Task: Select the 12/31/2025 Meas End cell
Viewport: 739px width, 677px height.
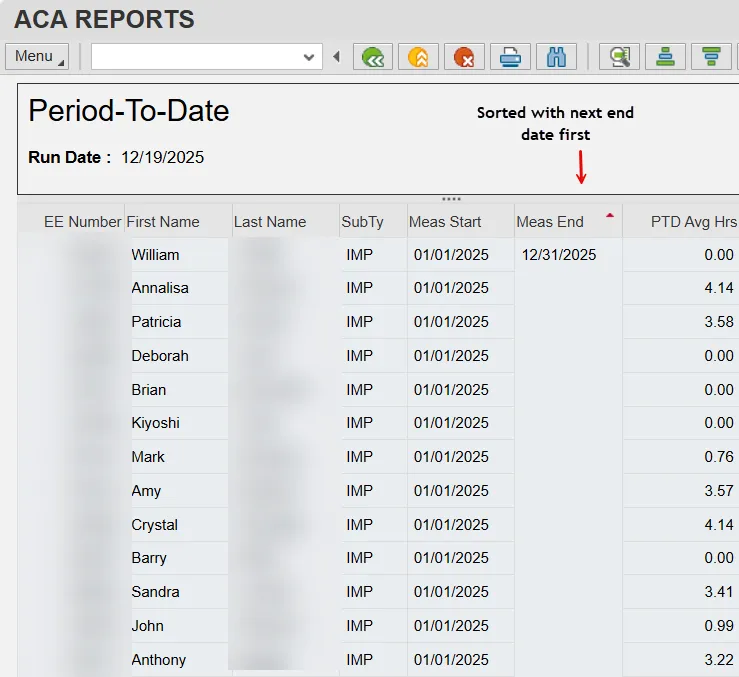Action: tap(559, 255)
